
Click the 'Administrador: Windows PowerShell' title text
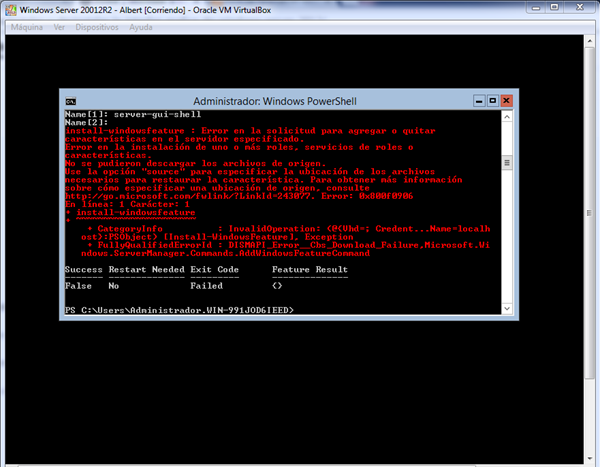click(275, 101)
